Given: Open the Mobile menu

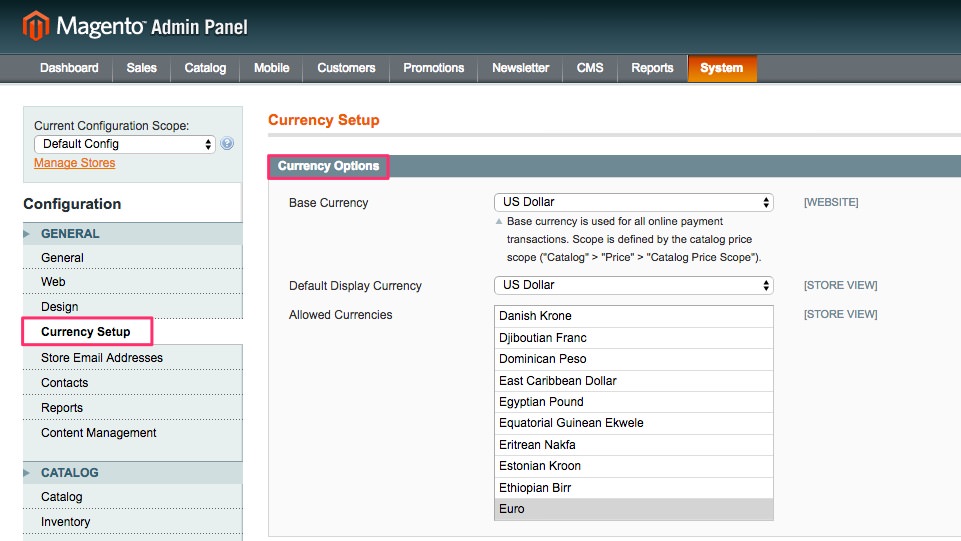Looking at the screenshot, I should pos(272,68).
